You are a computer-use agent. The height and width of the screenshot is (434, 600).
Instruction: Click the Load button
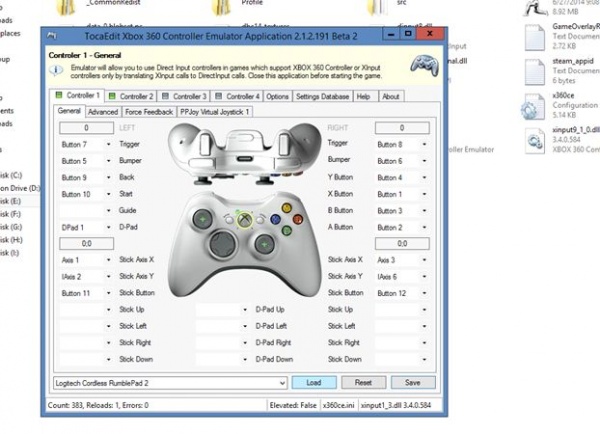point(314,382)
